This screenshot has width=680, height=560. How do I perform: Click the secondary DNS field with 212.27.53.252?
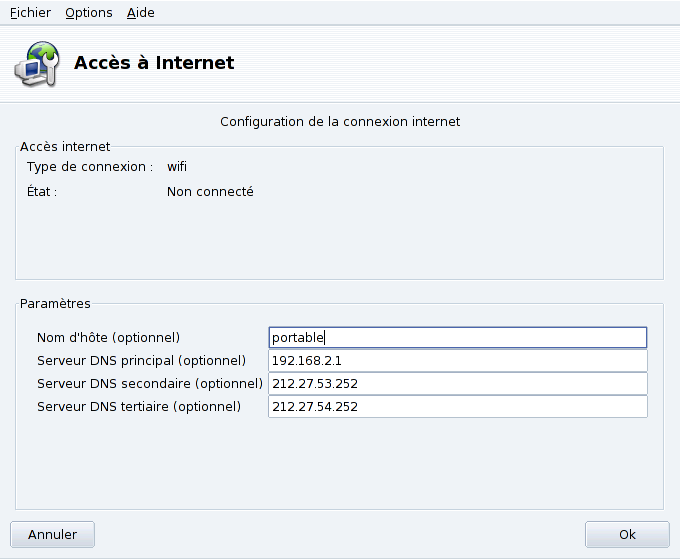[x=457, y=384]
